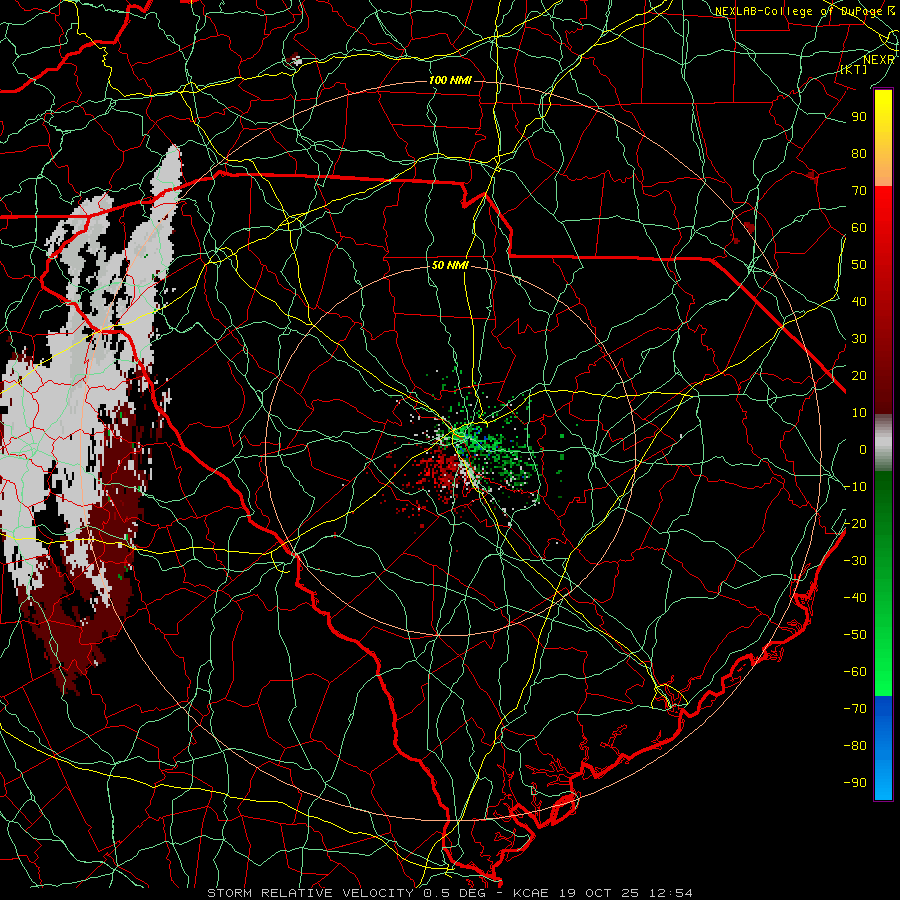The image size is (900, 900).
Task: Click the 100 NMI range ring label
Action: tap(450, 80)
